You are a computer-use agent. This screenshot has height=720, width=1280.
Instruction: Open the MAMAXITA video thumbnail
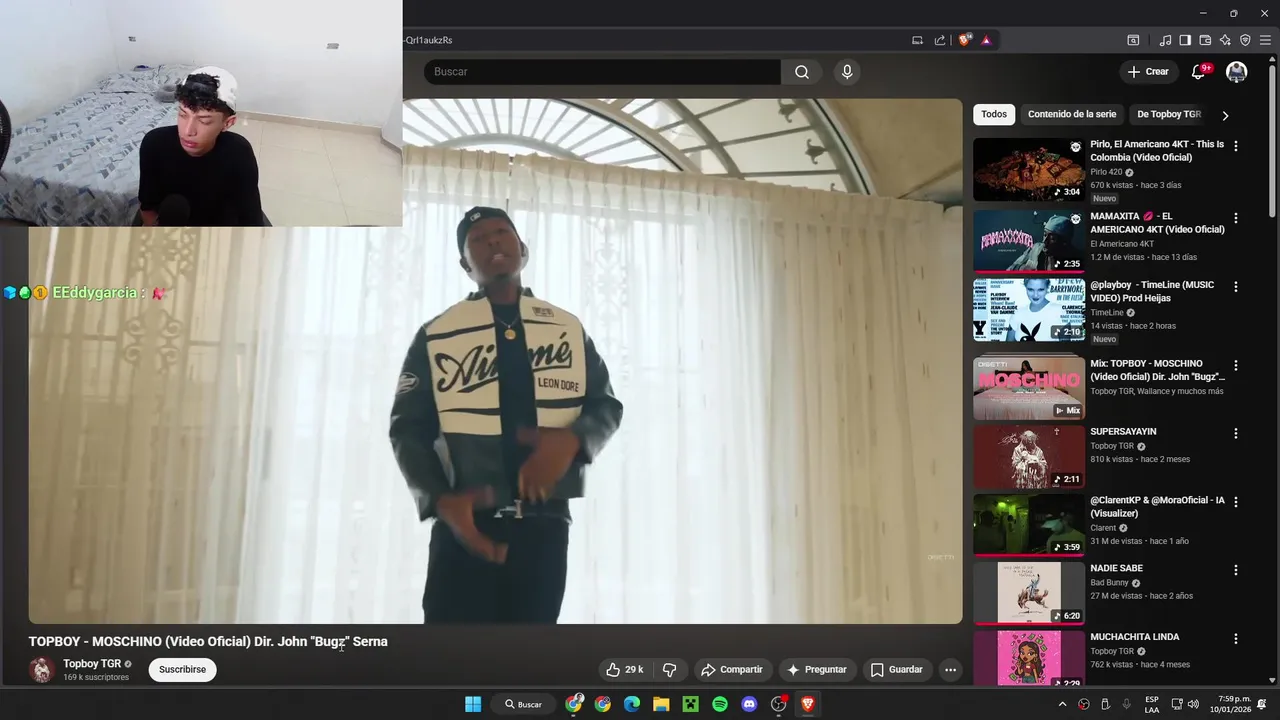click(x=1029, y=241)
